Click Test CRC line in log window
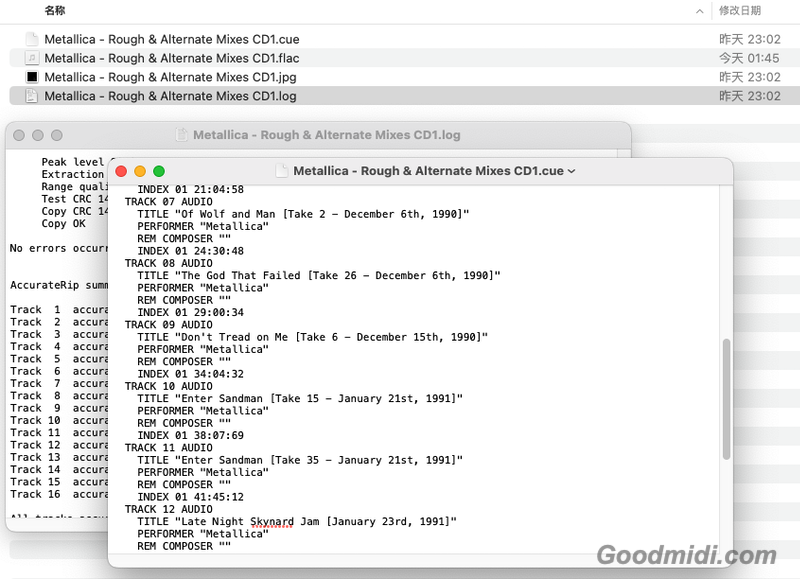800x579 pixels. click(x=74, y=199)
